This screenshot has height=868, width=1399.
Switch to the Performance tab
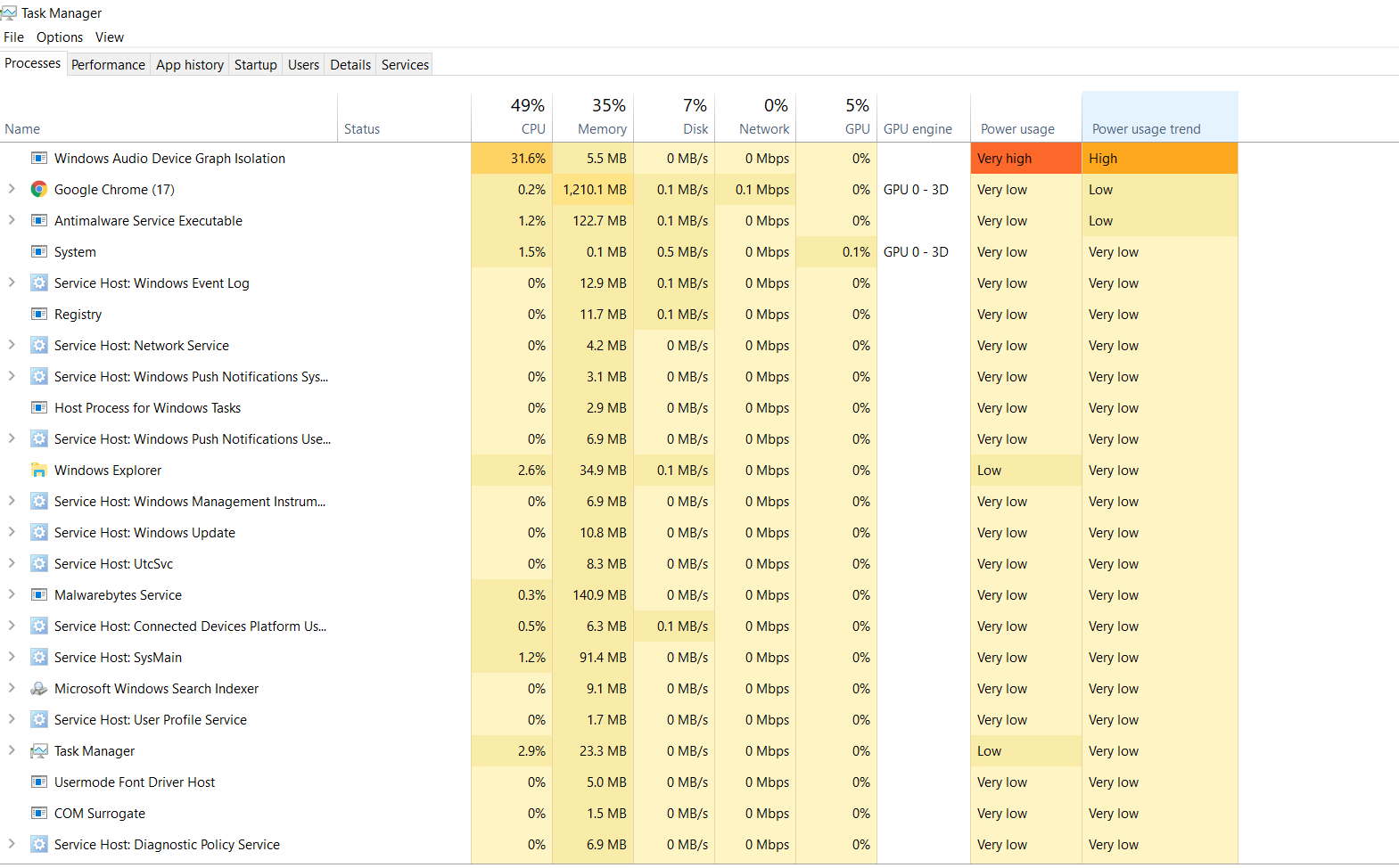coord(108,65)
